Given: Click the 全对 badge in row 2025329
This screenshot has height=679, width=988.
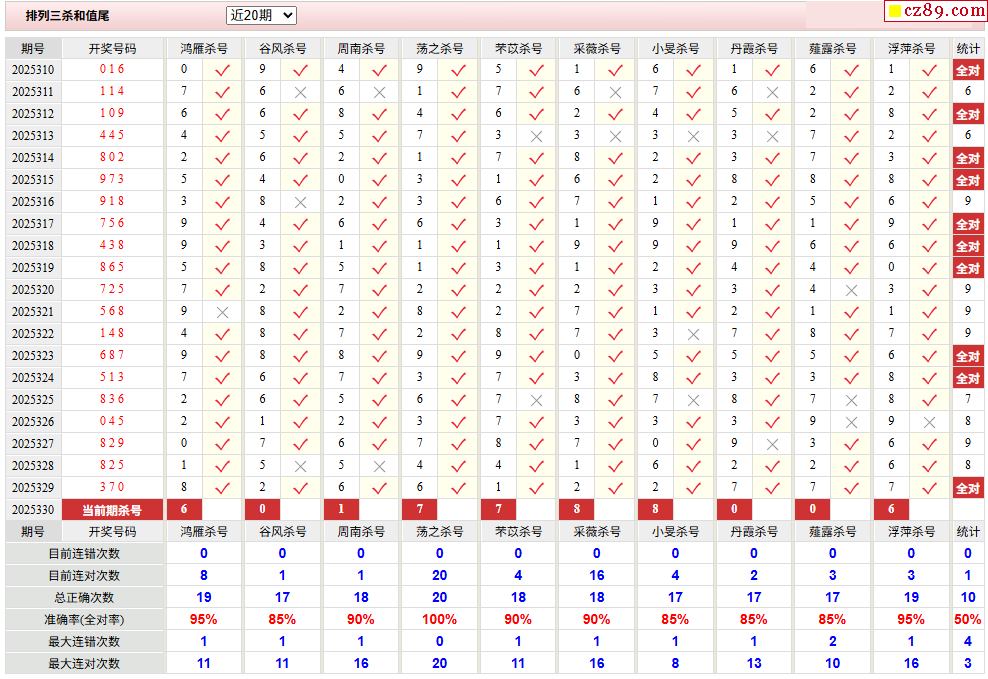Looking at the screenshot, I should 967,488.
